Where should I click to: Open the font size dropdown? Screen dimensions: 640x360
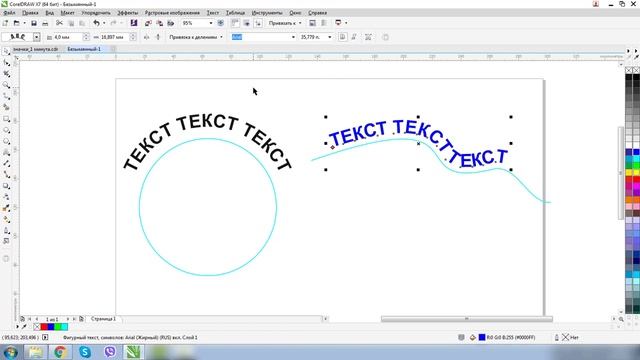click(329, 37)
